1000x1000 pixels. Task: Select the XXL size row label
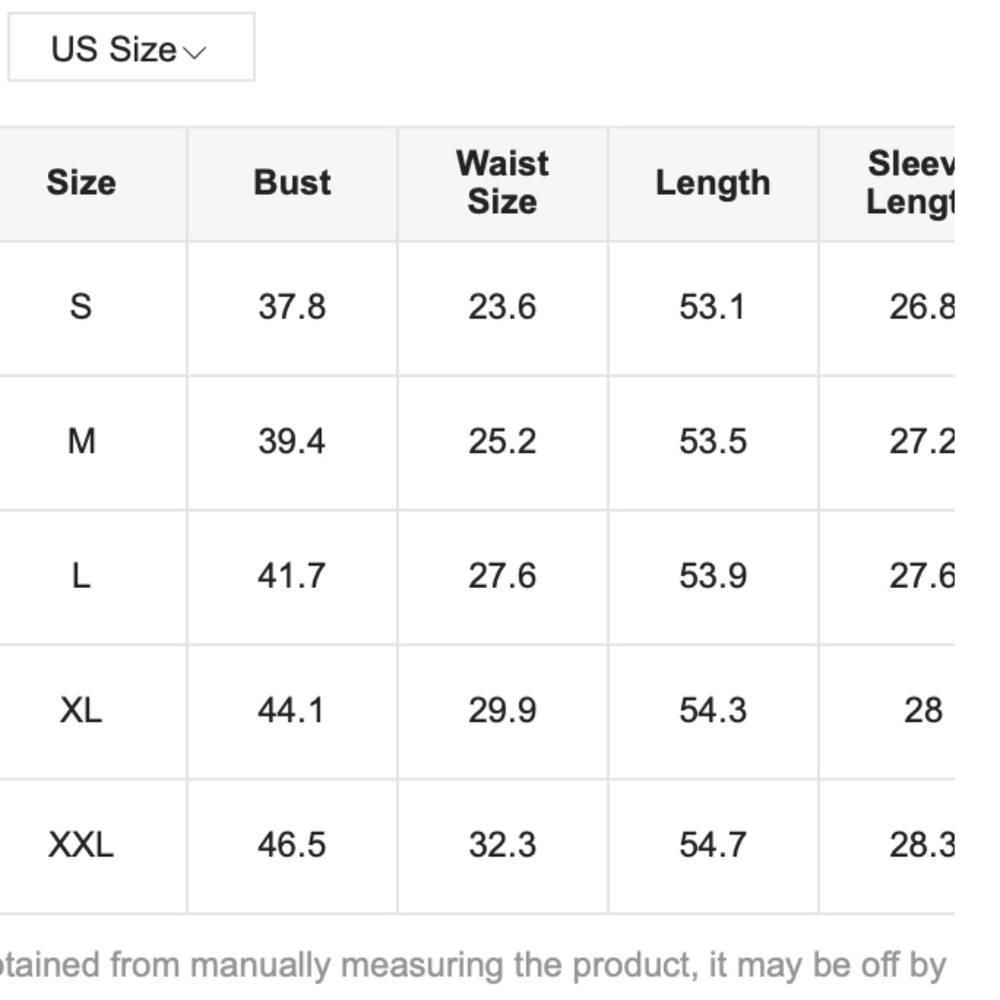pos(81,845)
